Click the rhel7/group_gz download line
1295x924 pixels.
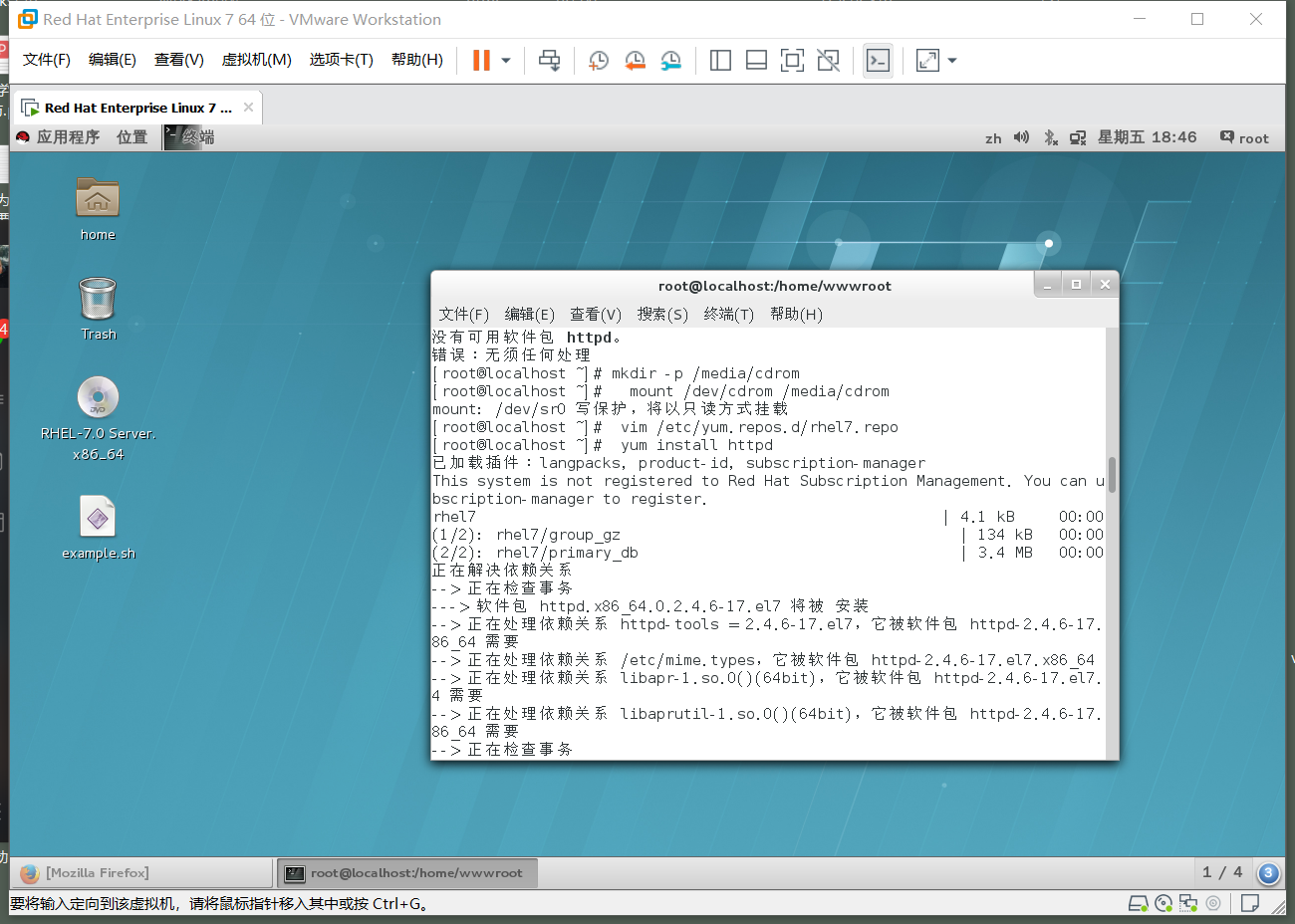pyautogui.click(x=768, y=535)
